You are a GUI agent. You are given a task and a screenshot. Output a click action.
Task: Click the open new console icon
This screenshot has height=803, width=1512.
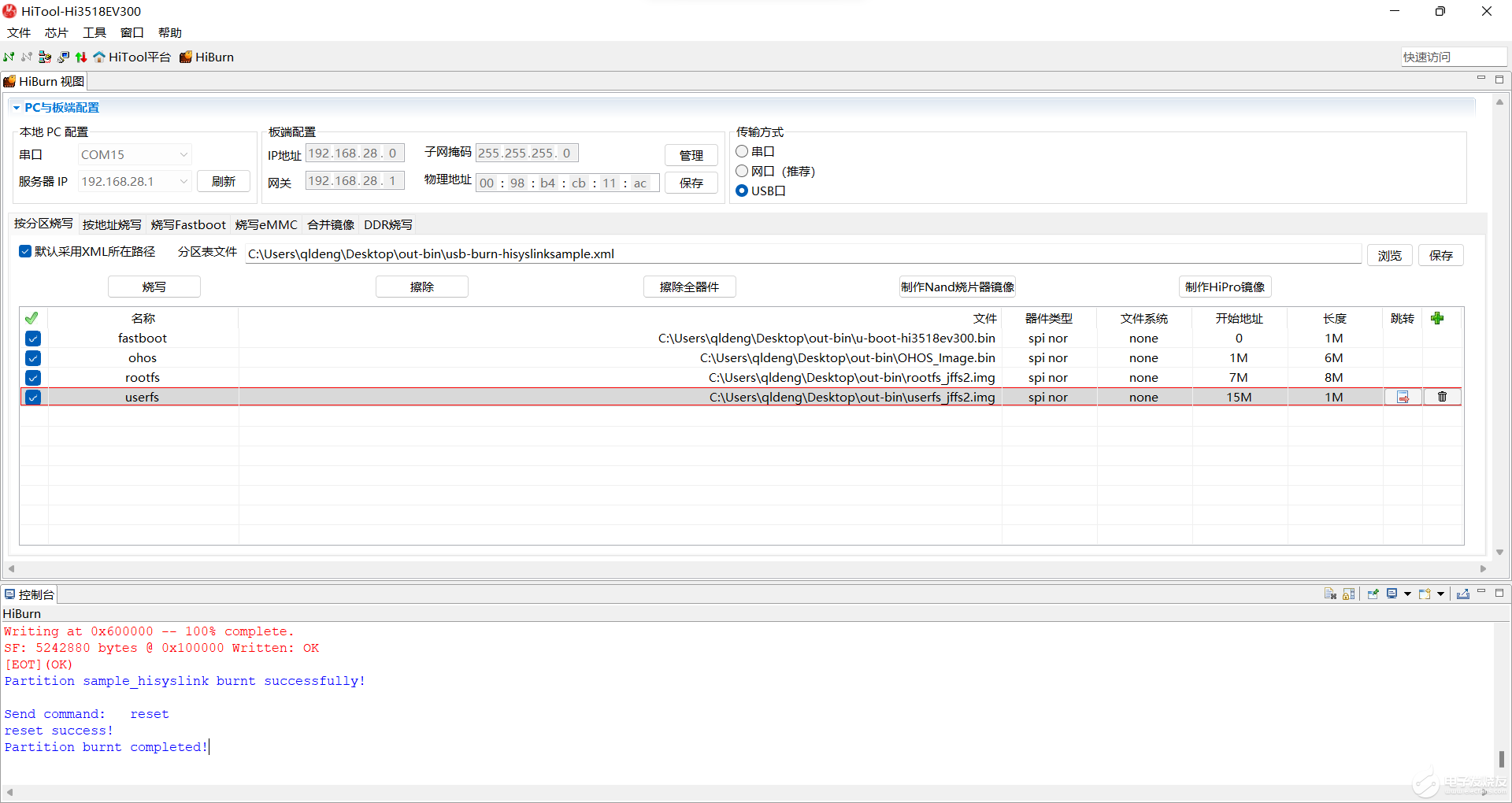(1425, 594)
